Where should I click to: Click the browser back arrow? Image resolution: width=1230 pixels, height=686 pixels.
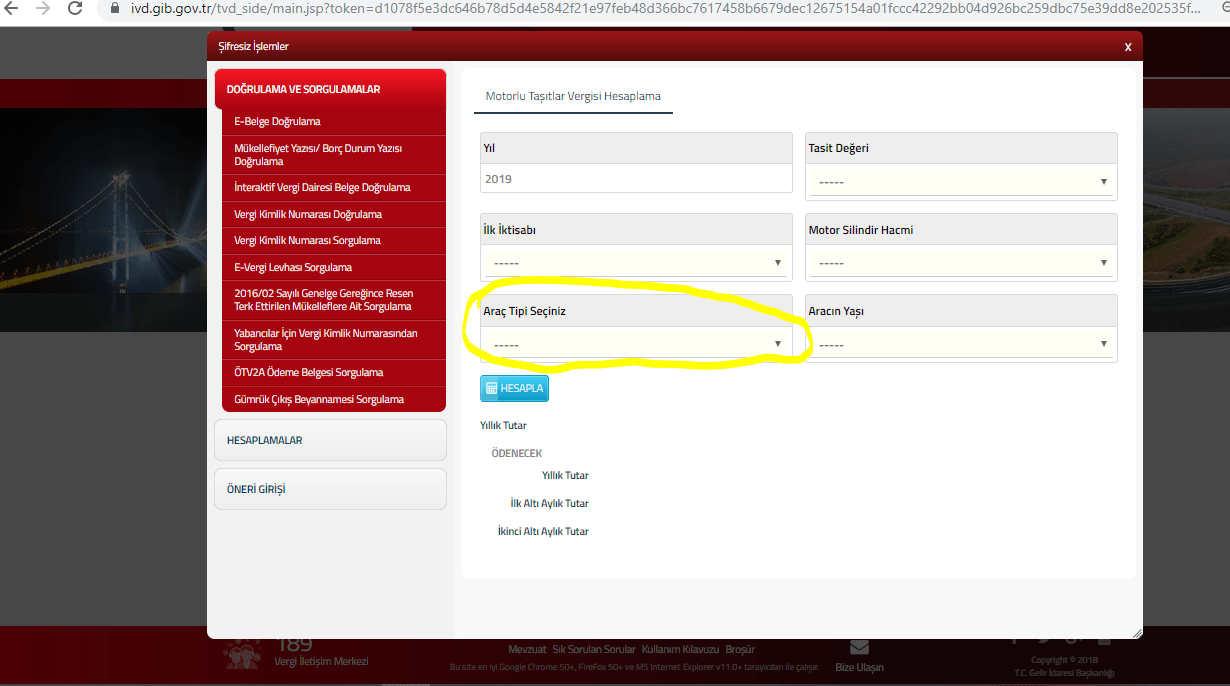(x=13, y=9)
